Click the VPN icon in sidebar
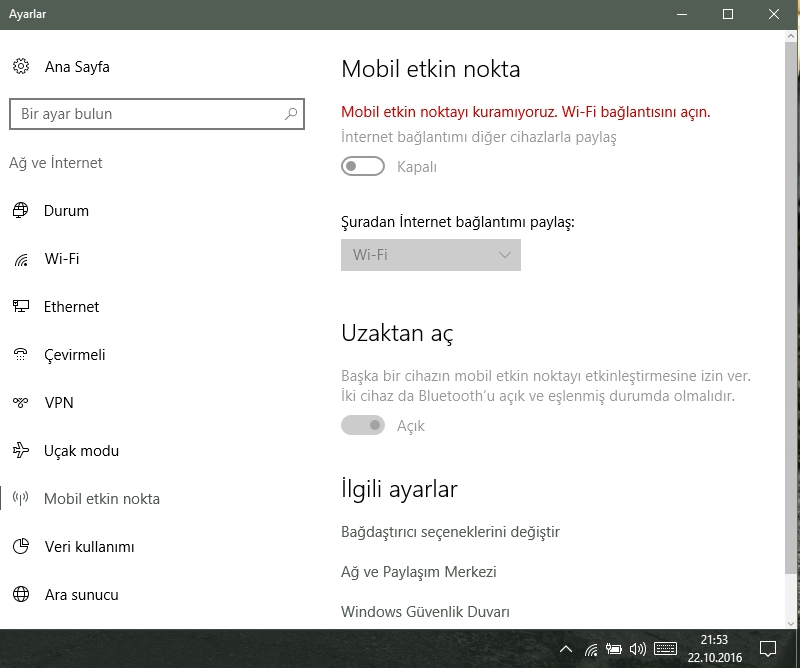Screen dimensions: 800x668 pos(20,403)
